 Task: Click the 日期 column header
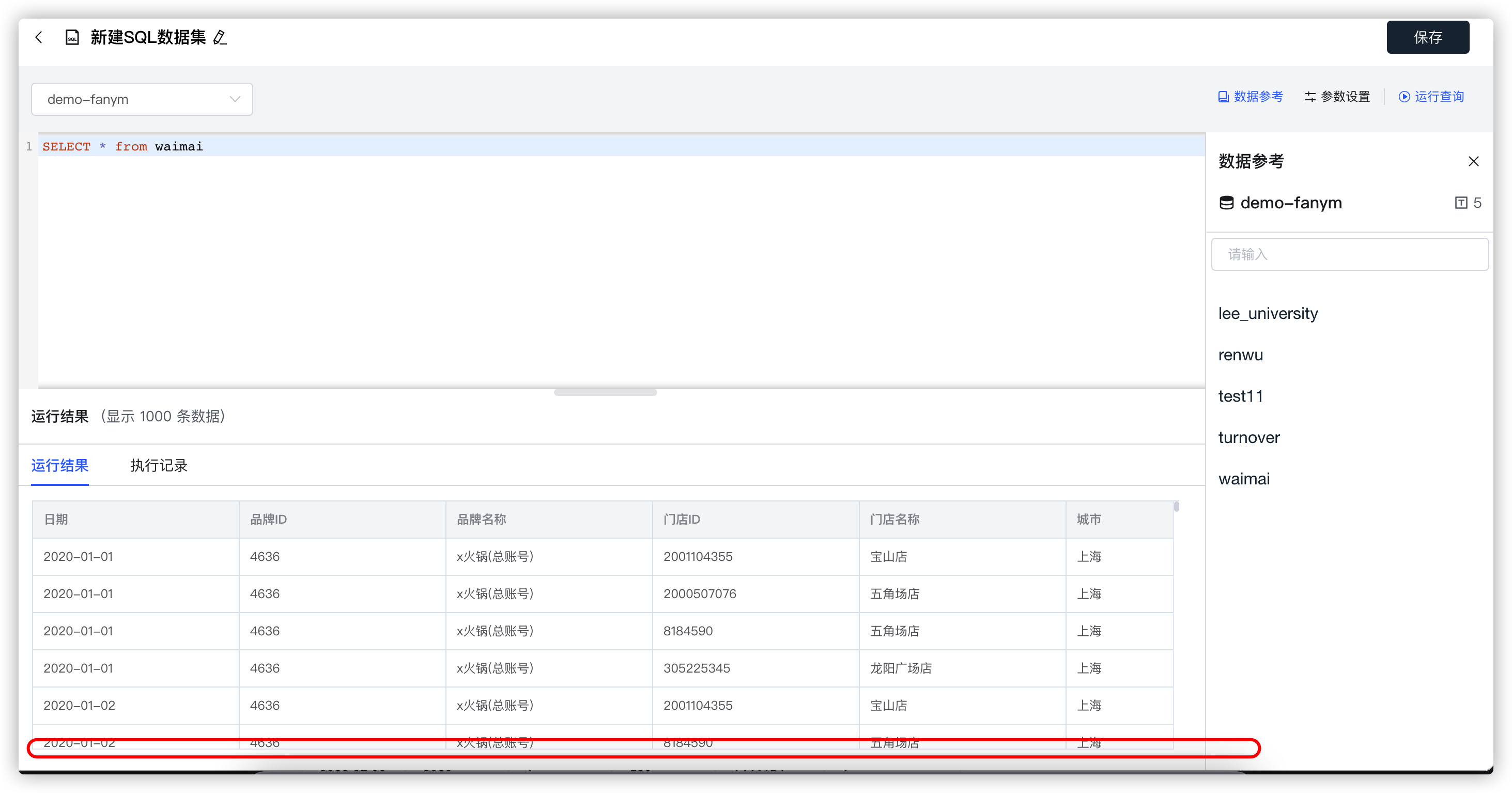point(135,520)
